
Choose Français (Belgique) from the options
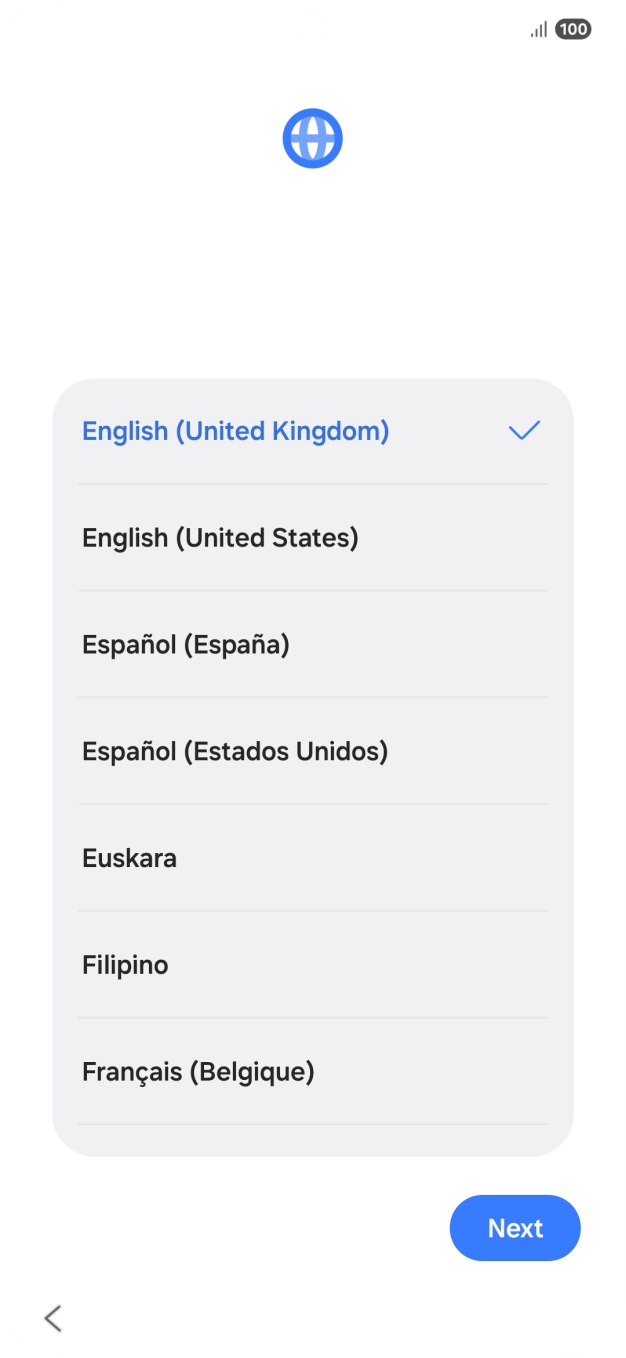point(197,1071)
